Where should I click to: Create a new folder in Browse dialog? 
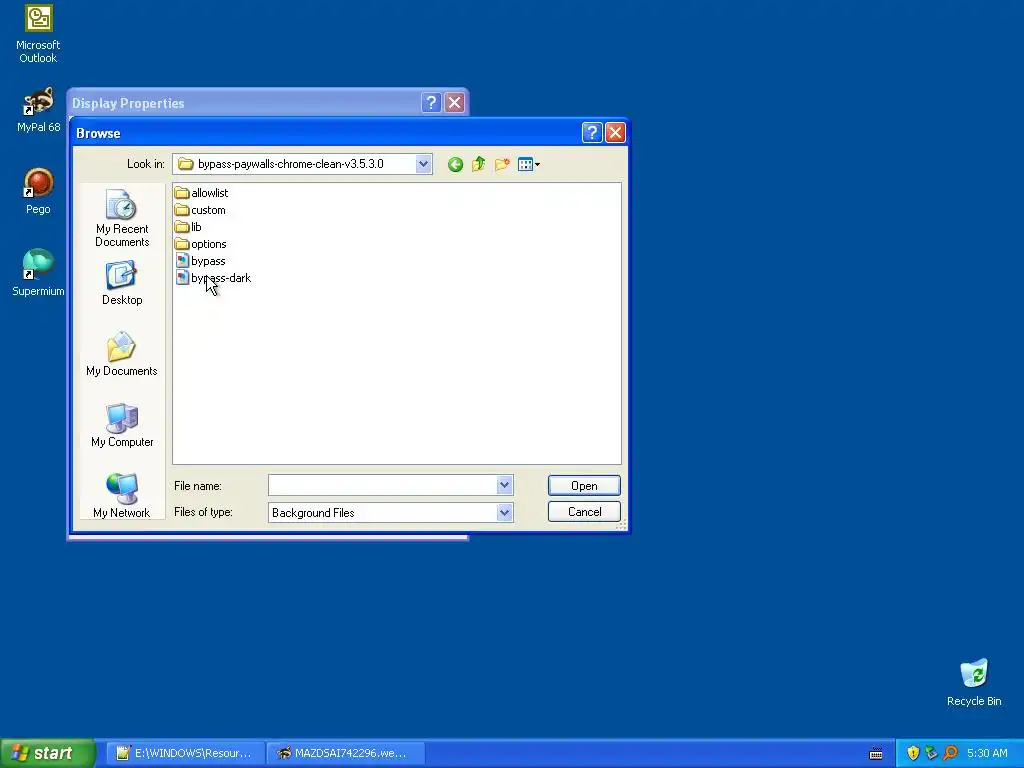(502, 165)
